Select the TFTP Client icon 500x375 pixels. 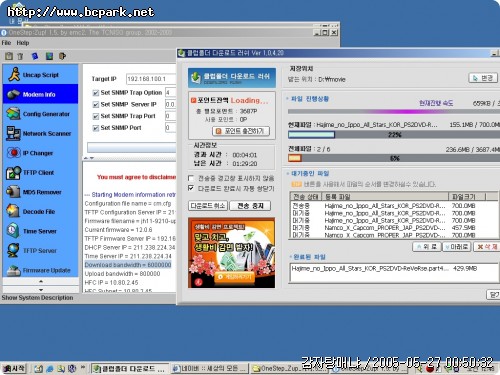13,172
